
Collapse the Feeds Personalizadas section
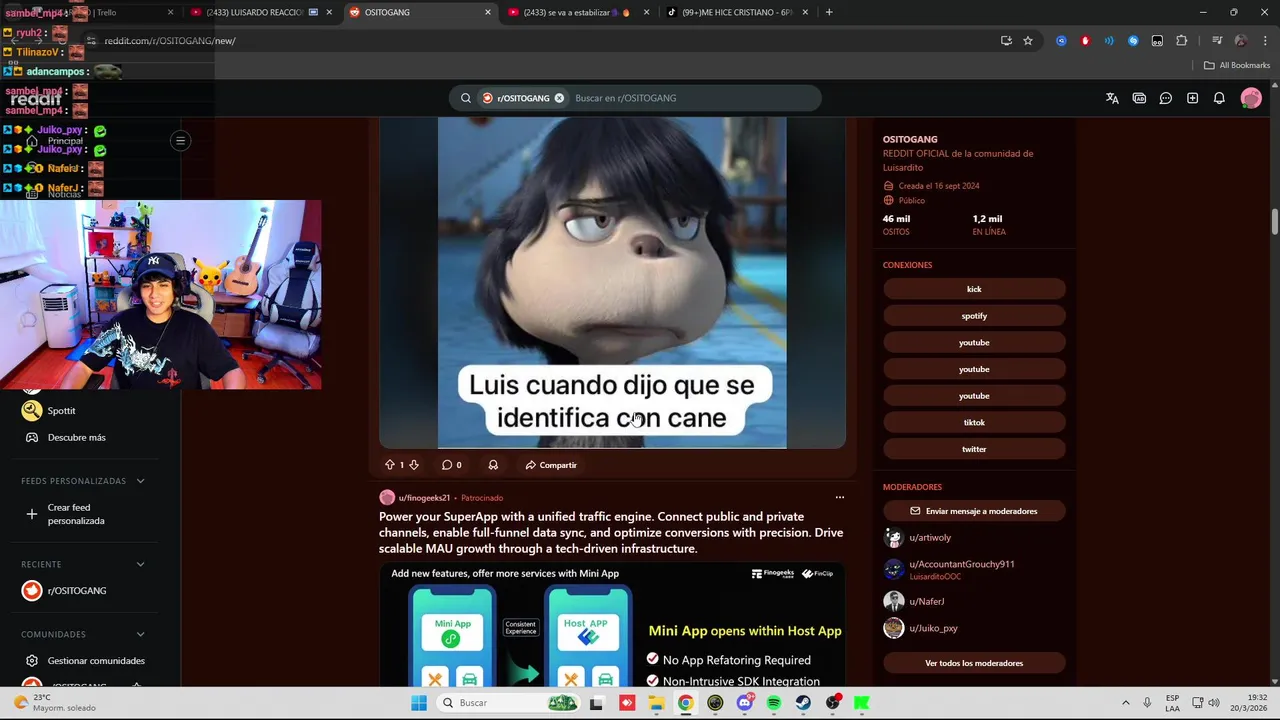140,481
